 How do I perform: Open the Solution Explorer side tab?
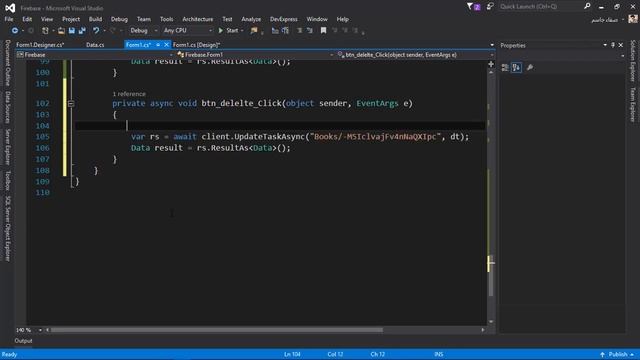(x=633, y=61)
